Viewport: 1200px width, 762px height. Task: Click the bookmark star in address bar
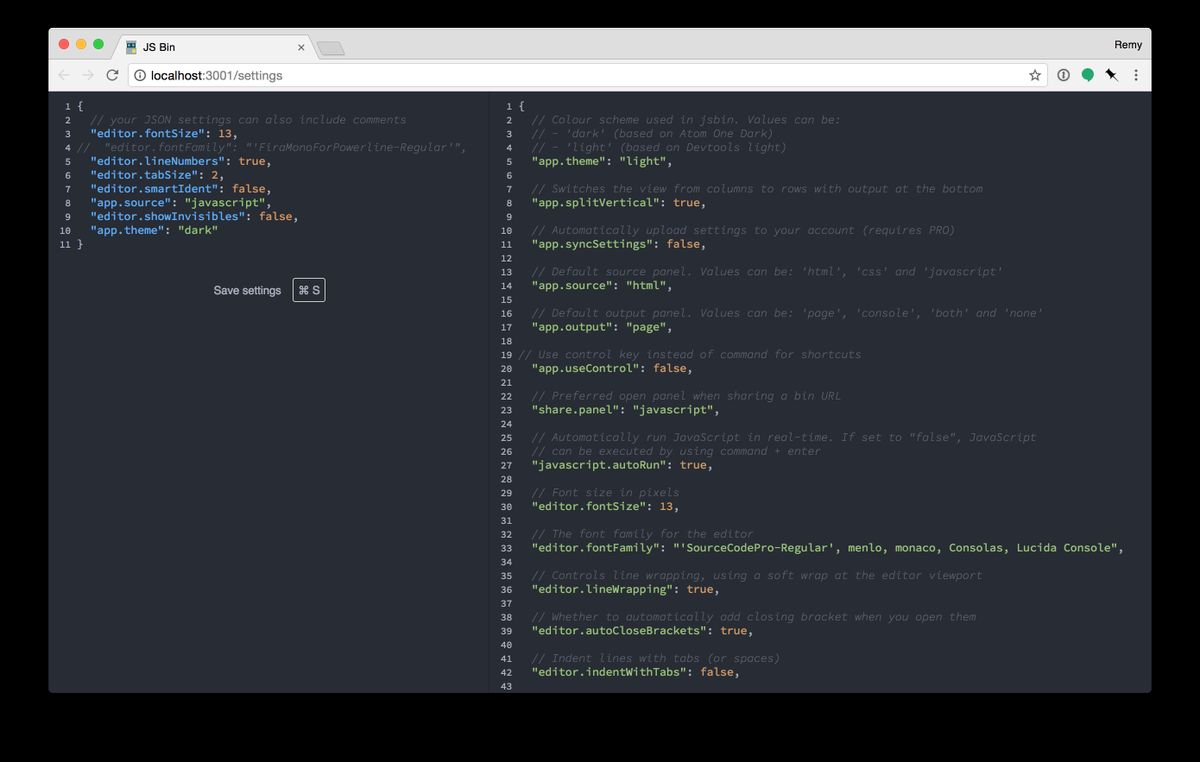pyautogui.click(x=1035, y=75)
